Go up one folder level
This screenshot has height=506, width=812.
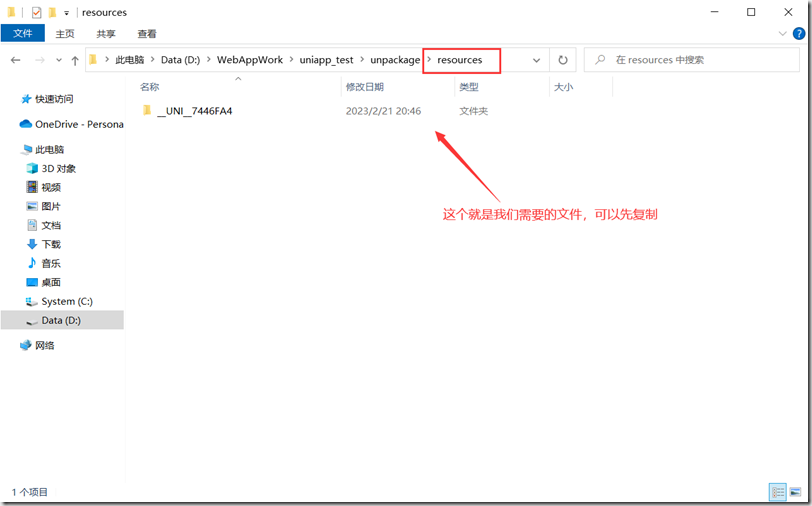(75, 60)
